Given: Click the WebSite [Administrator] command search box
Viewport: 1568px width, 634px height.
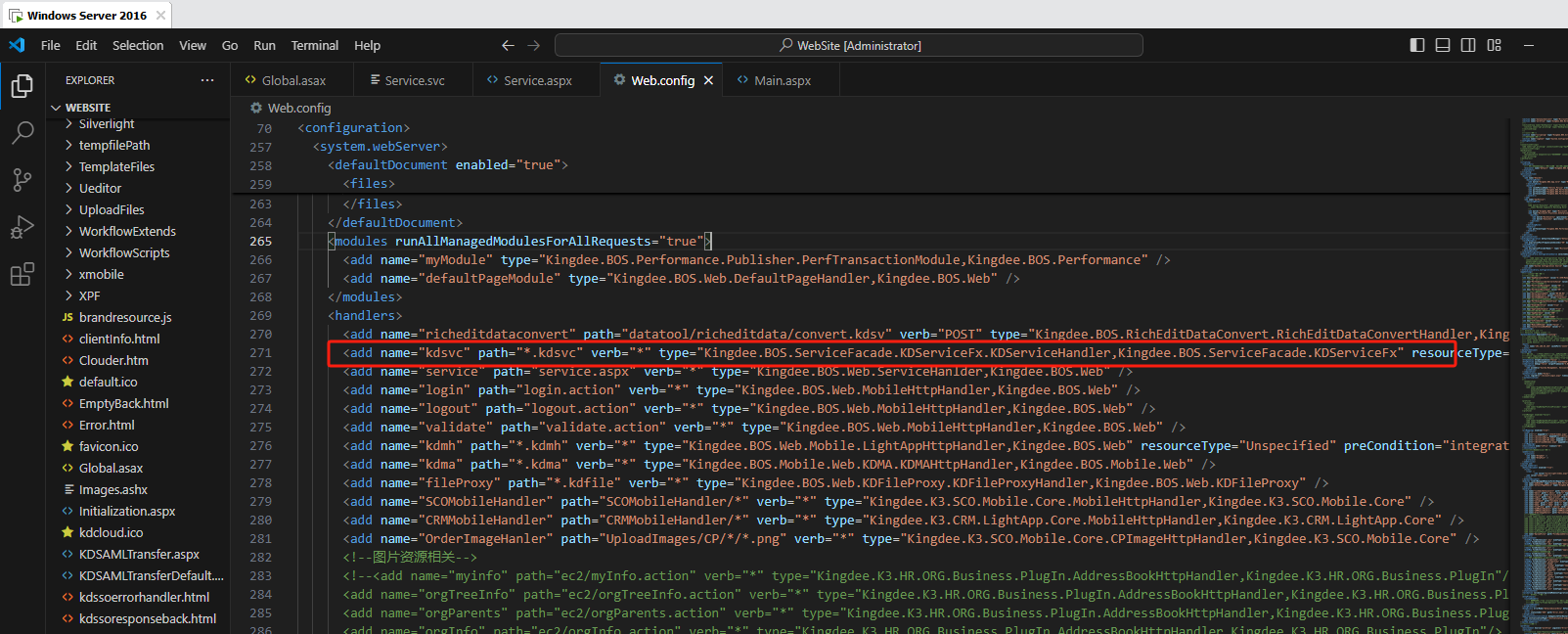Looking at the screenshot, I should pos(848,45).
